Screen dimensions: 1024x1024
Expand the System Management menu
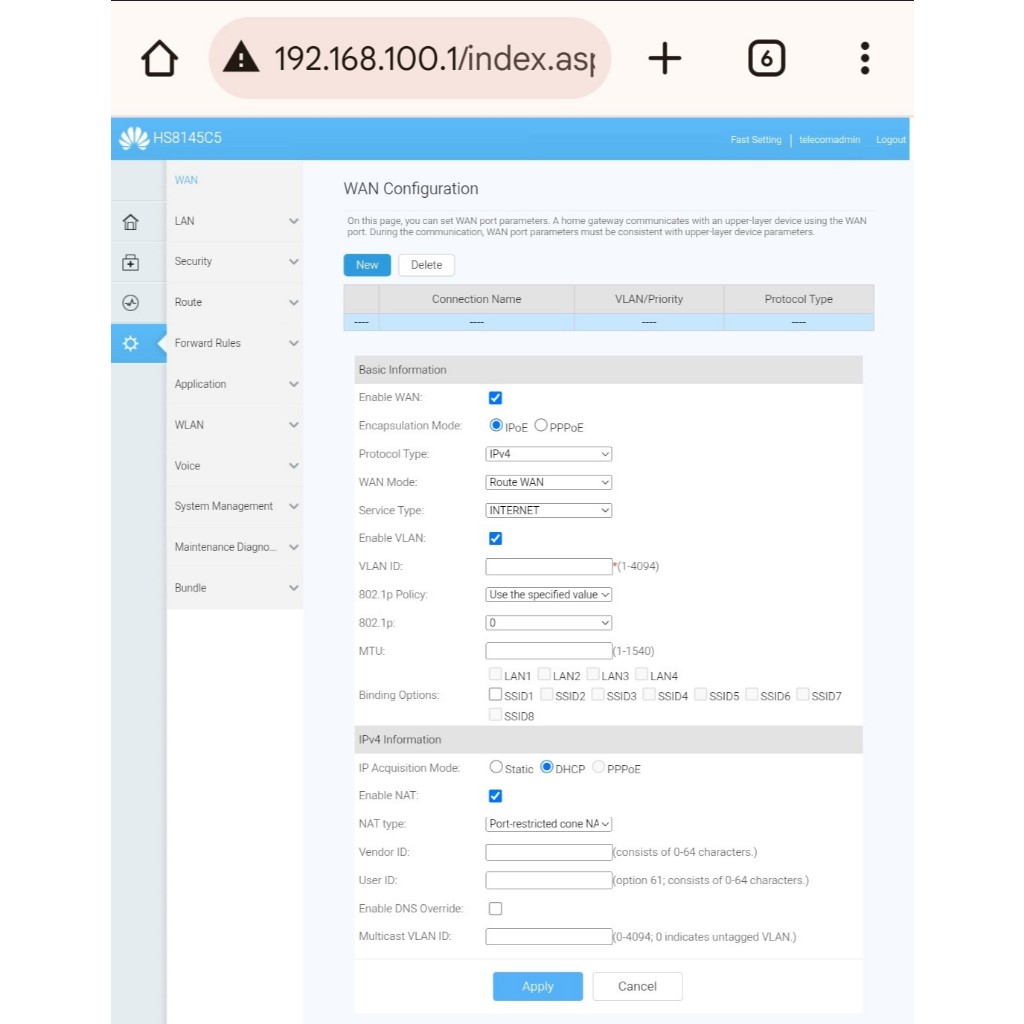[x=236, y=507]
